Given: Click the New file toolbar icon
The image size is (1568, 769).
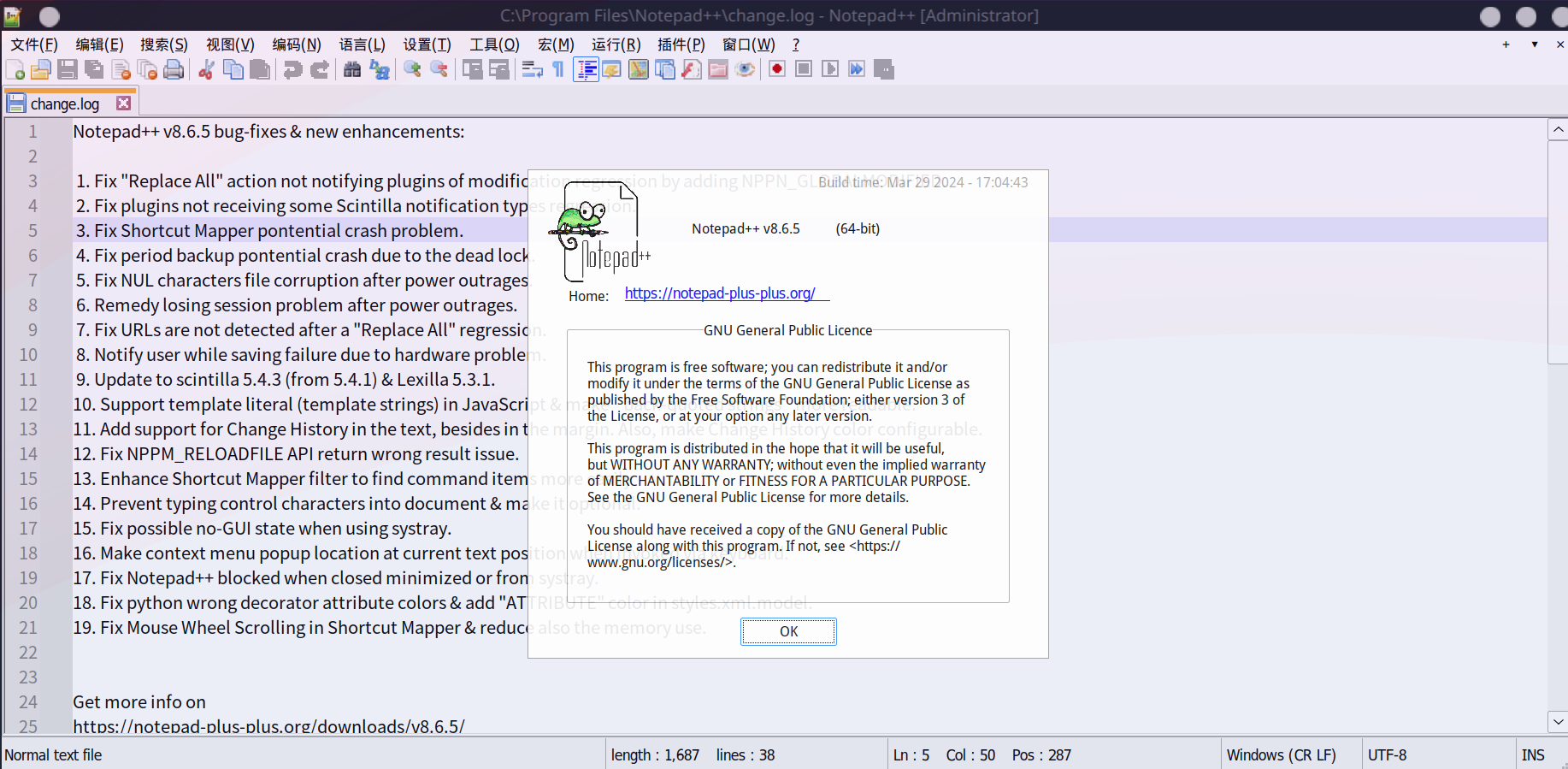Looking at the screenshot, I should point(15,69).
